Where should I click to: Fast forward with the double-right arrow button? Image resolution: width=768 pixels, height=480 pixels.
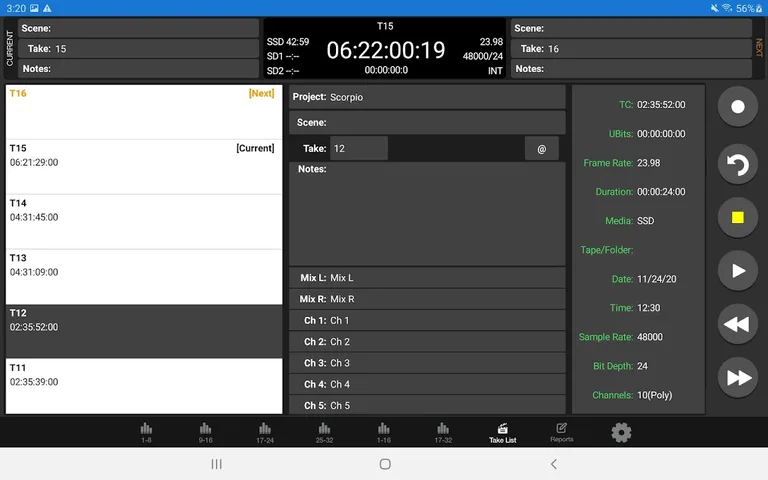tap(738, 377)
